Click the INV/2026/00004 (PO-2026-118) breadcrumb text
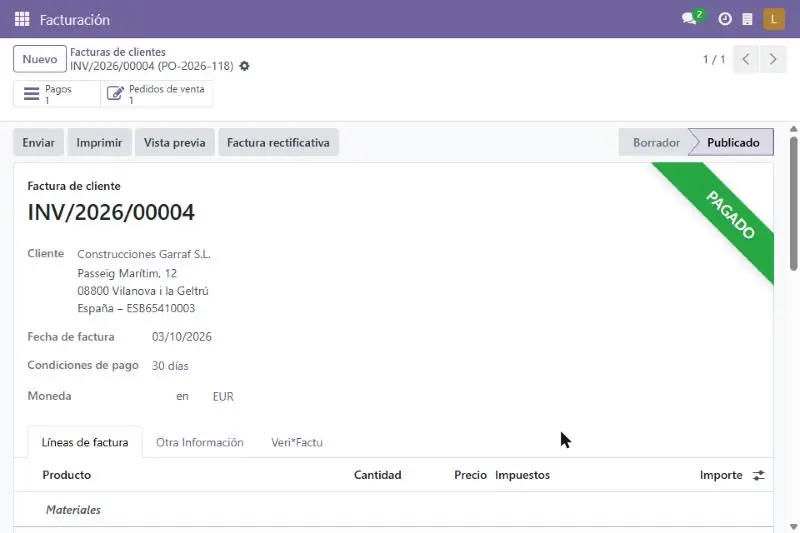 [x=152, y=66]
